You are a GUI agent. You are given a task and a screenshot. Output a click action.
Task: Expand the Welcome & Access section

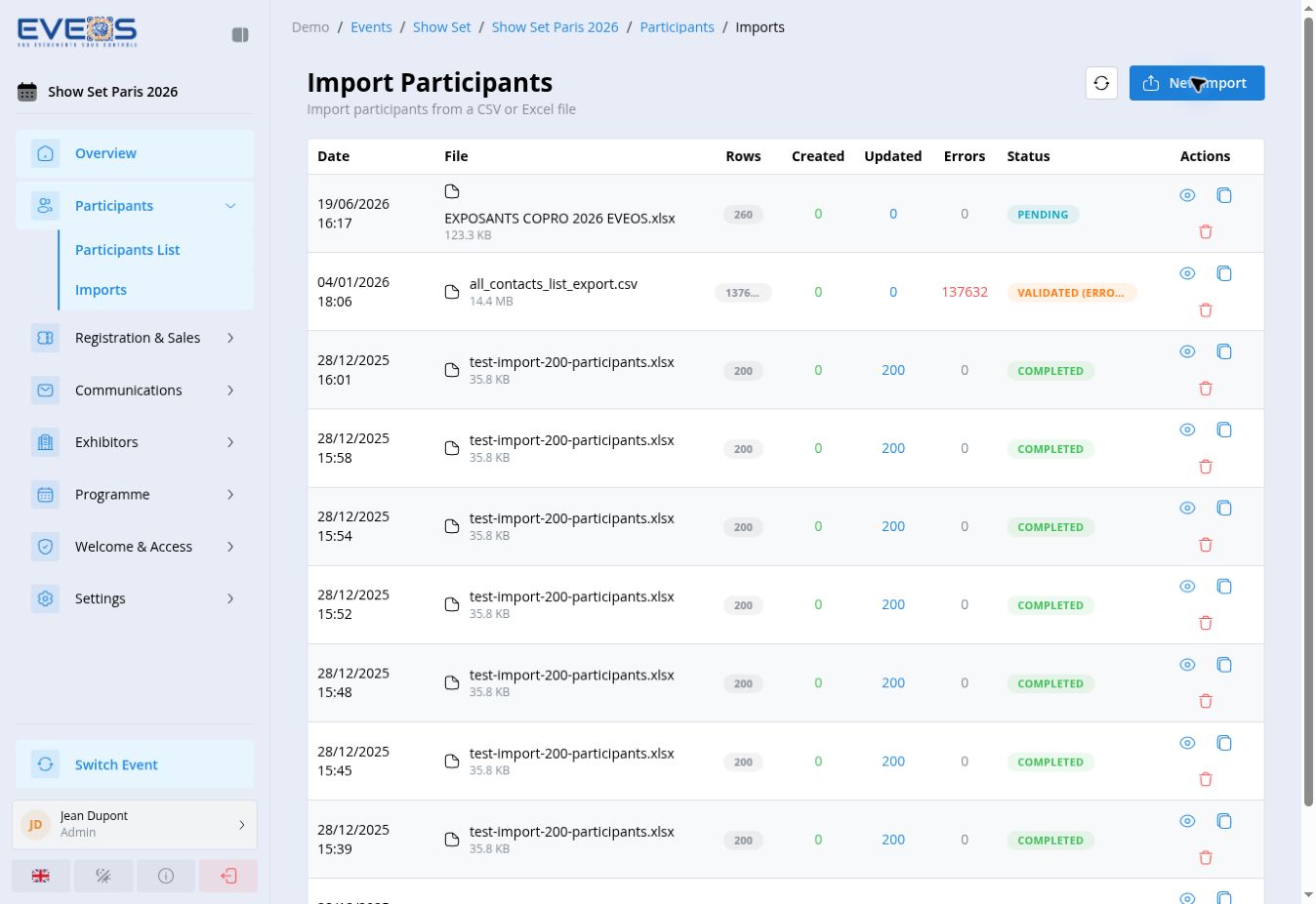tap(135, 547)
